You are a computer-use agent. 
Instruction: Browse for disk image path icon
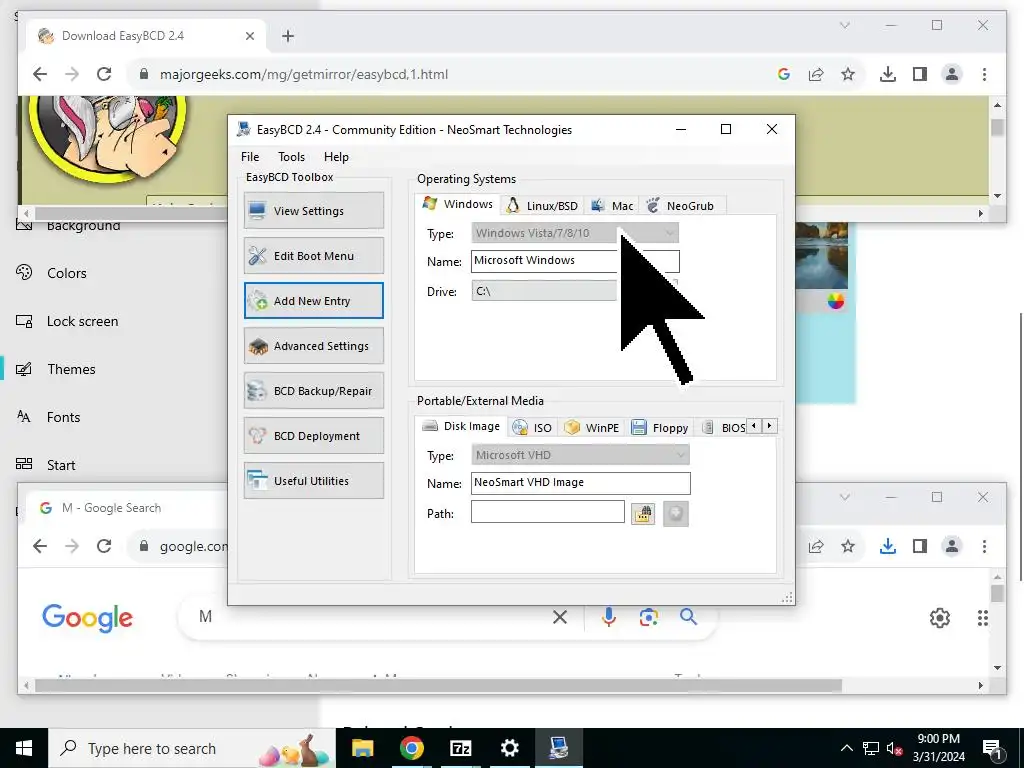point(643,514)
